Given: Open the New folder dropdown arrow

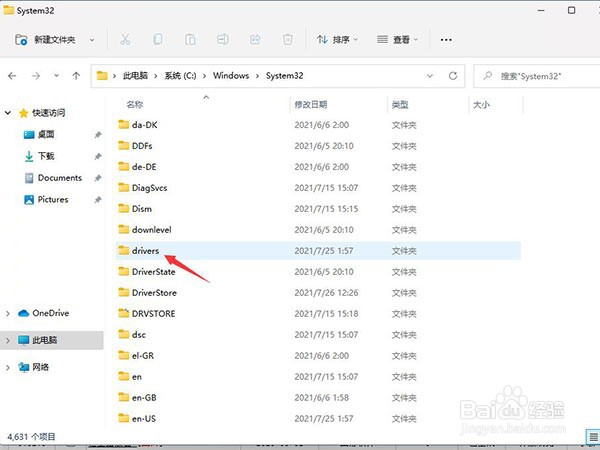Looking at the screenshot, I should (92, 40).
